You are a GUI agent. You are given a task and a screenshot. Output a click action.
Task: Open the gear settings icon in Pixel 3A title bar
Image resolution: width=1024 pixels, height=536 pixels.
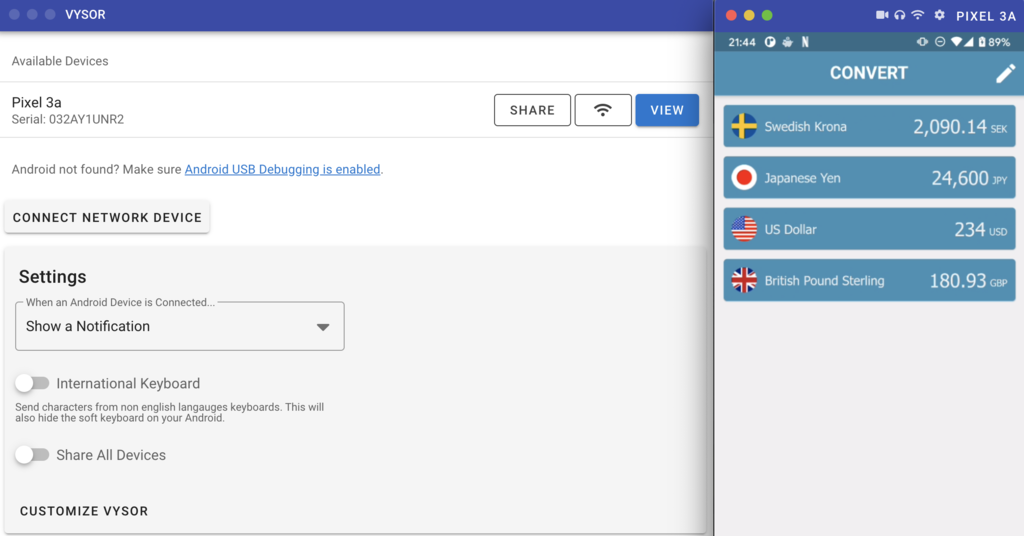[939, 15]
